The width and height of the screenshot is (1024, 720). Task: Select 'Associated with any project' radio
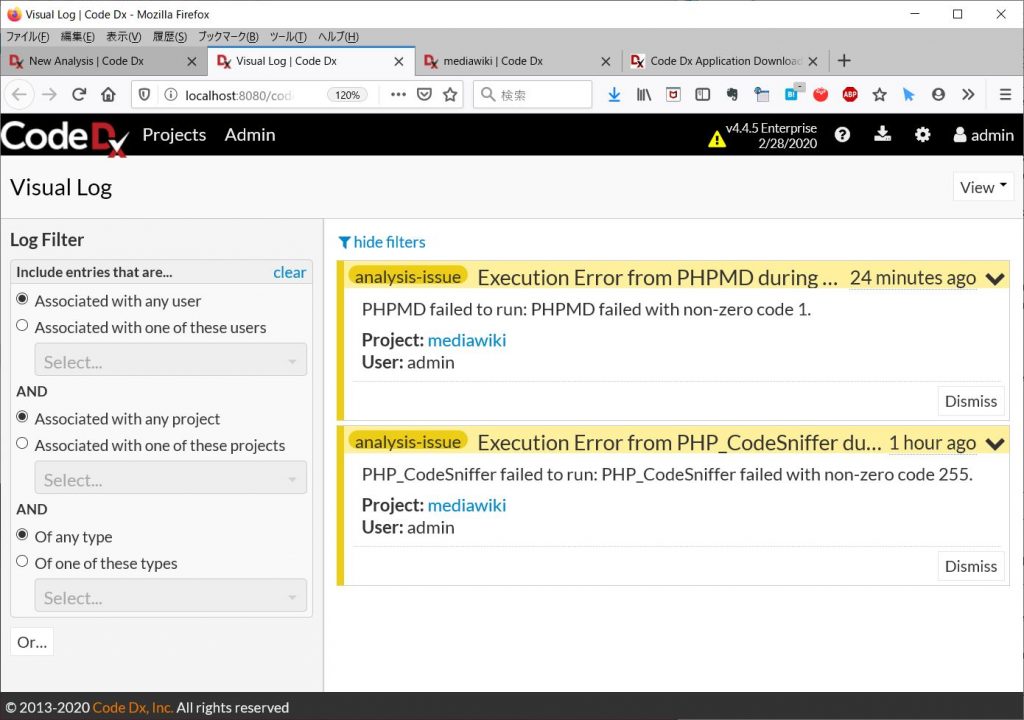click(x=22, y=417)
